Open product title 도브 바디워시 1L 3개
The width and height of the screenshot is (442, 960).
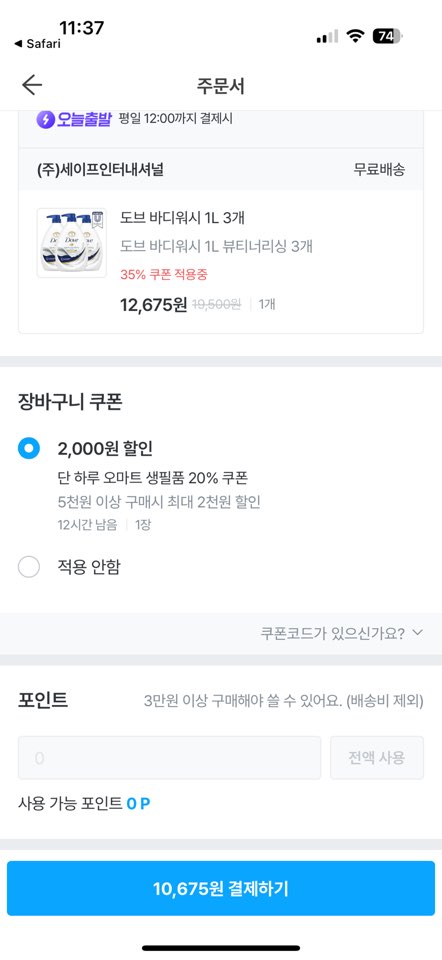(x=182, y=217)
